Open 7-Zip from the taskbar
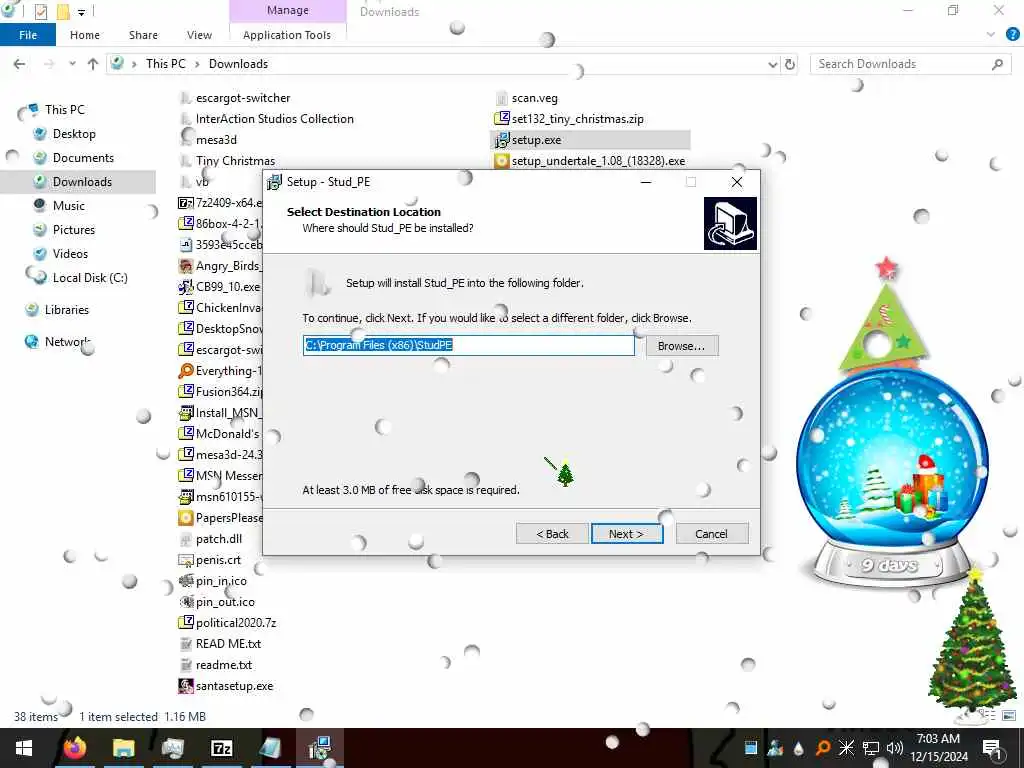This screenshot has height=768, width=1024. 222,748
